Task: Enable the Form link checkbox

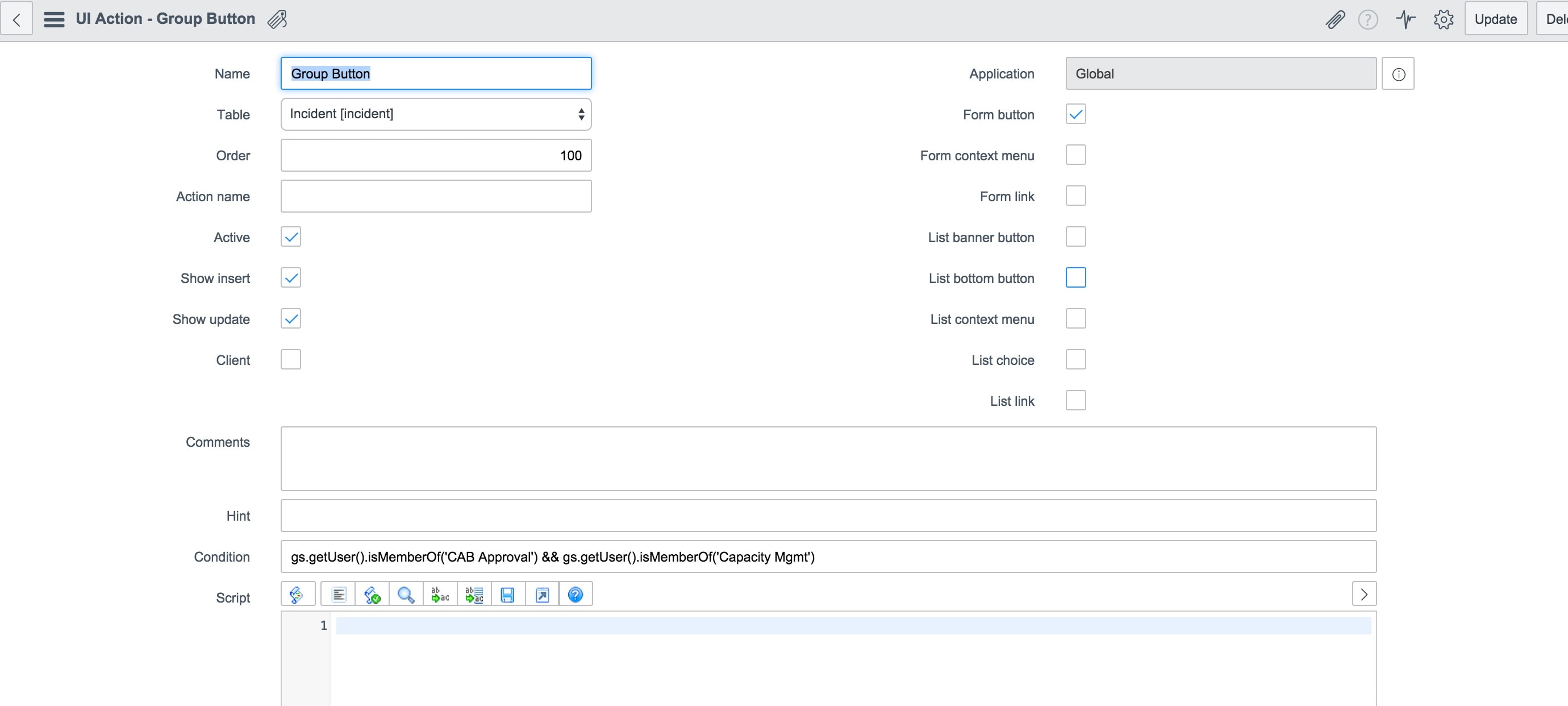Action: coord(1075,196)
